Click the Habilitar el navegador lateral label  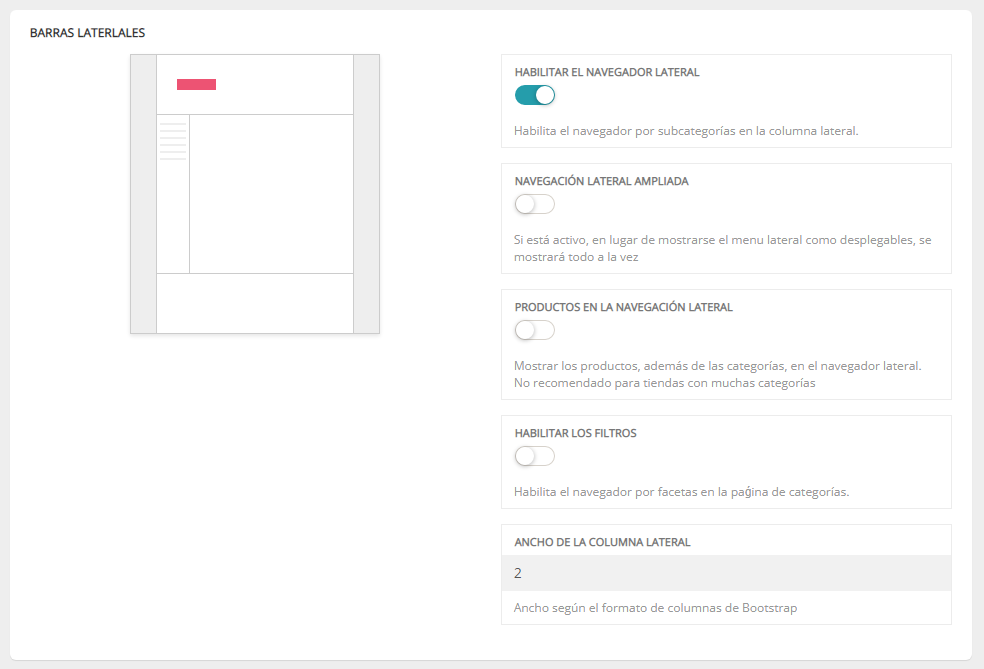coord(606,73)
